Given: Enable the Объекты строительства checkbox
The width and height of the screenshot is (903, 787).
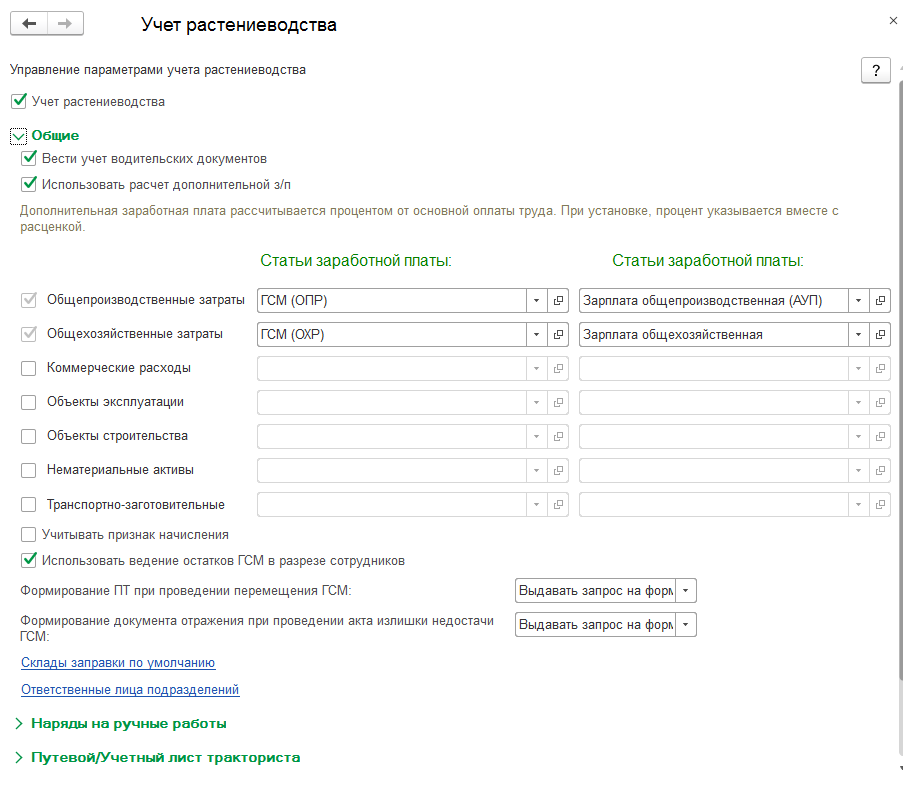Looking at the screenshot, I should (29, 436).
